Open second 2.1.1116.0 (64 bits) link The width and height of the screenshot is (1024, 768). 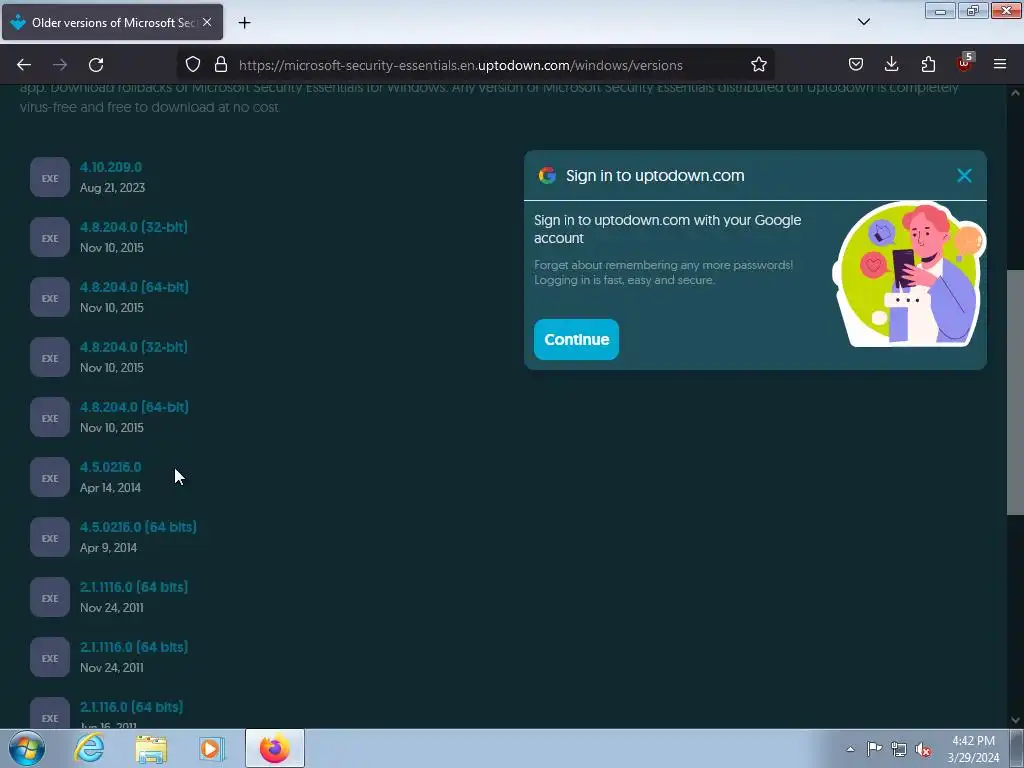[134, 647]
